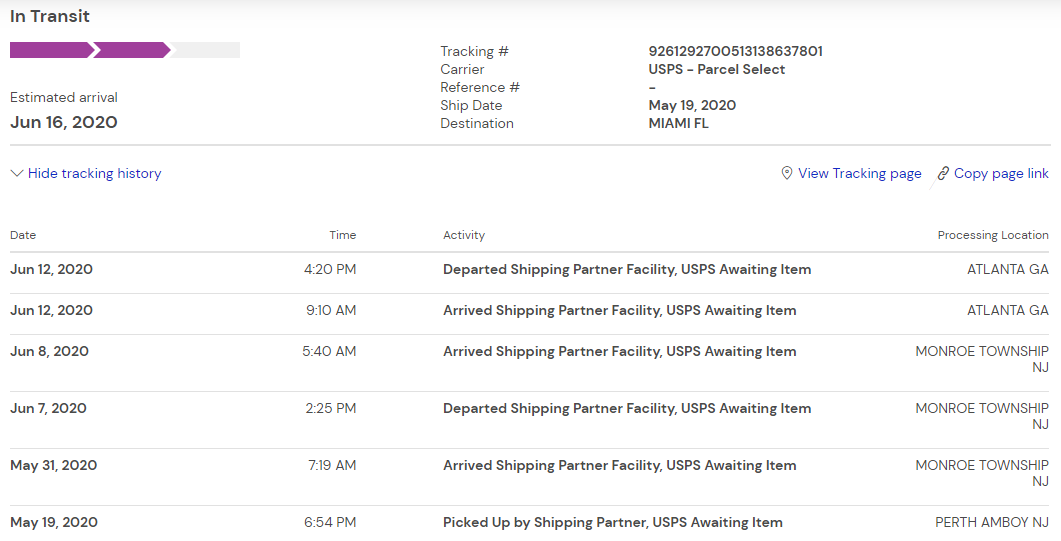This screenshot has width=1061, height=541.
Task: Click the Jun 16, 2020 estimated arrival date
Action: tap(64, 123)
